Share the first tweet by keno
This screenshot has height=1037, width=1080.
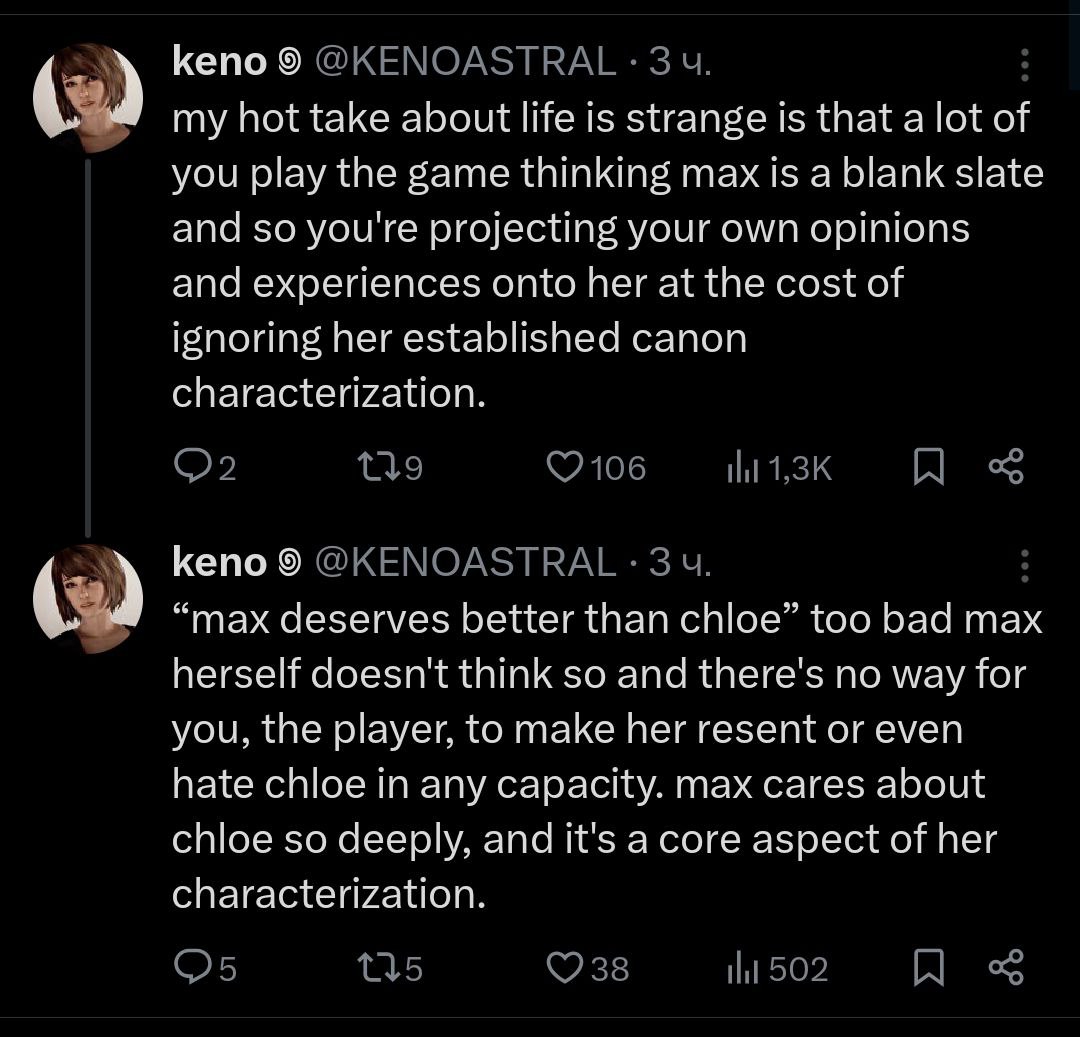coord(1005,468)
